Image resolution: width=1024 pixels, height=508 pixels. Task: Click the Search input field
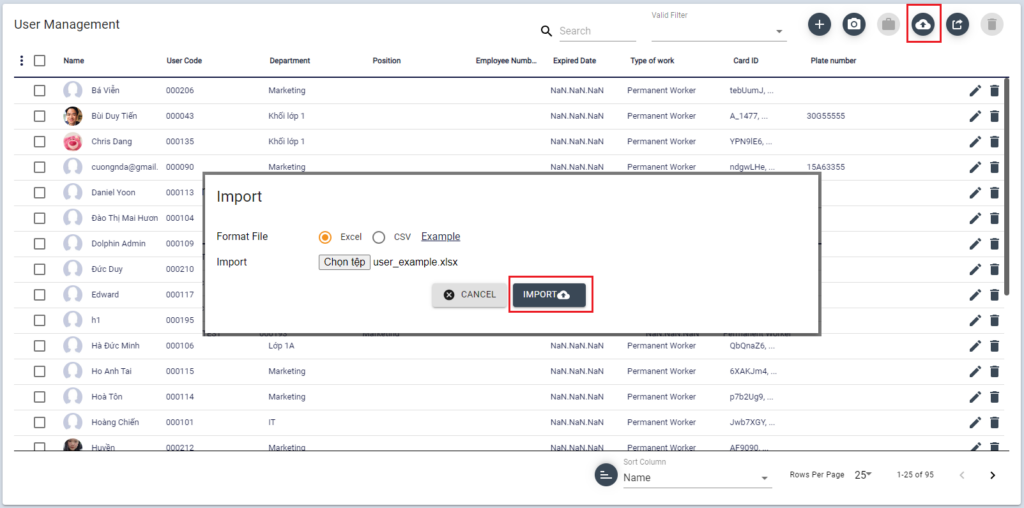pyautogui.click(x=596, y=31)
